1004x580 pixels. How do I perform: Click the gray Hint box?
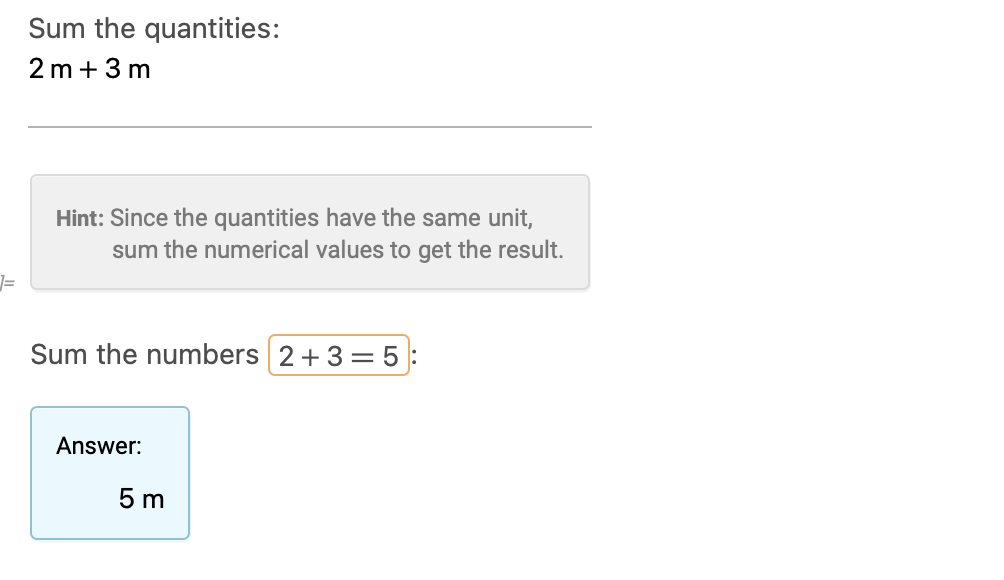pos(310,232)
